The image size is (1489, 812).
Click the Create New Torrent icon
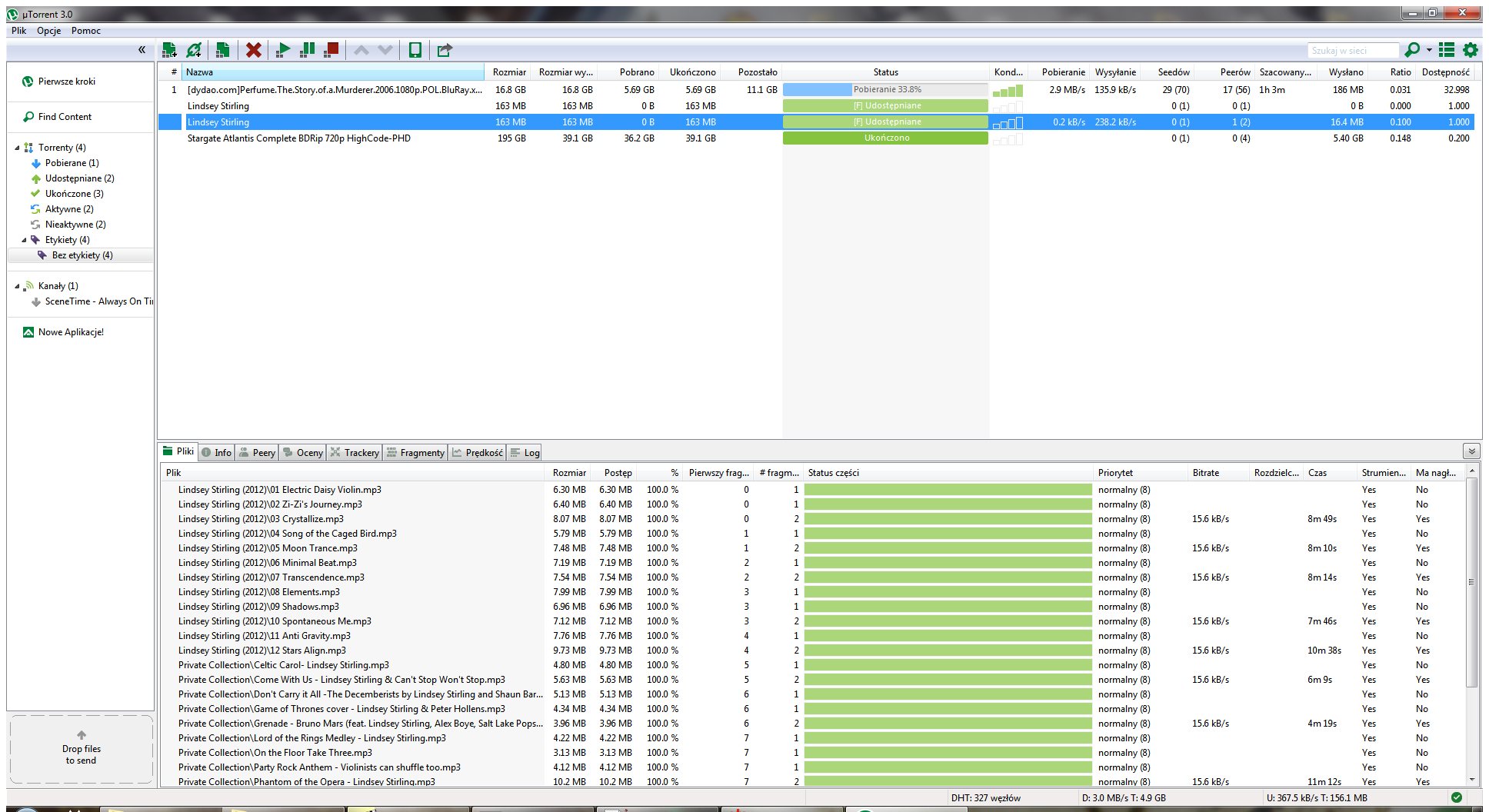(x=222, y=50)
